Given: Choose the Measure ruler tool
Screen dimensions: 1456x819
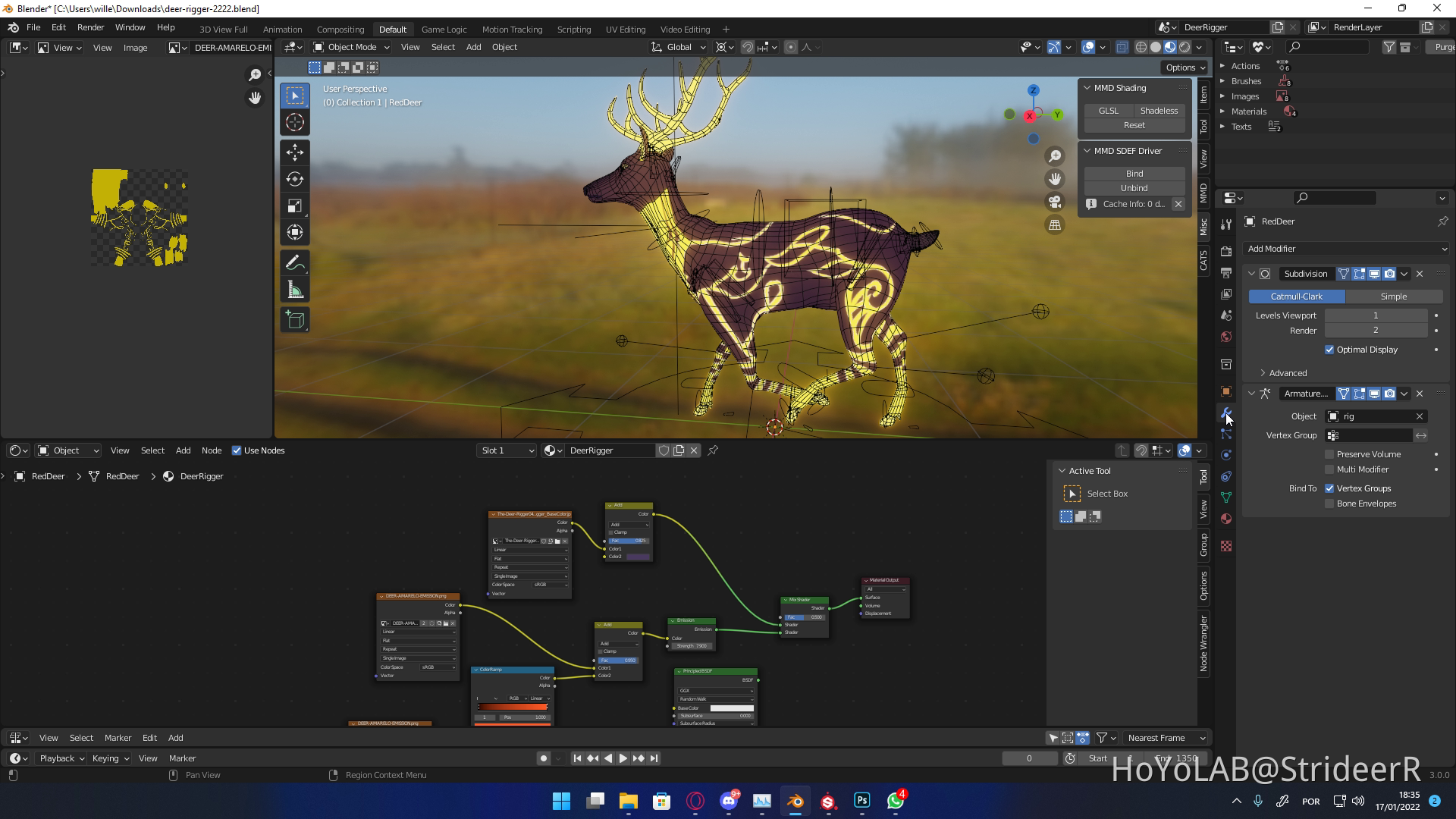Looking at the screenshot, I should click(x=295, y=290).
